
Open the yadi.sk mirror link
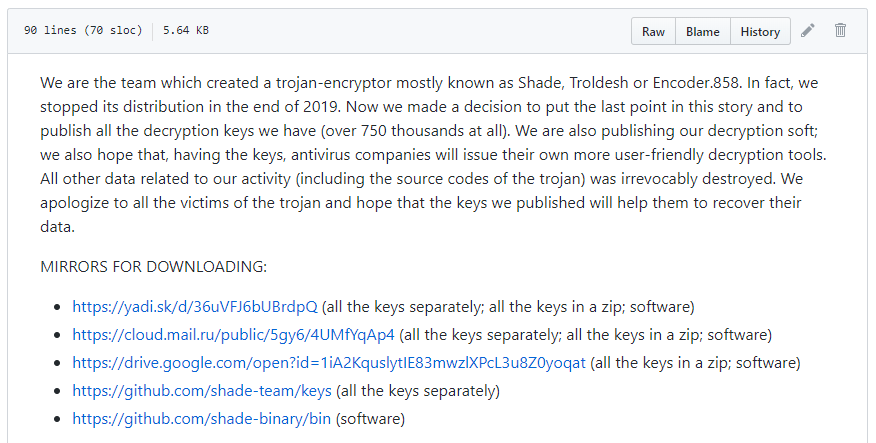tap(194, 306)
